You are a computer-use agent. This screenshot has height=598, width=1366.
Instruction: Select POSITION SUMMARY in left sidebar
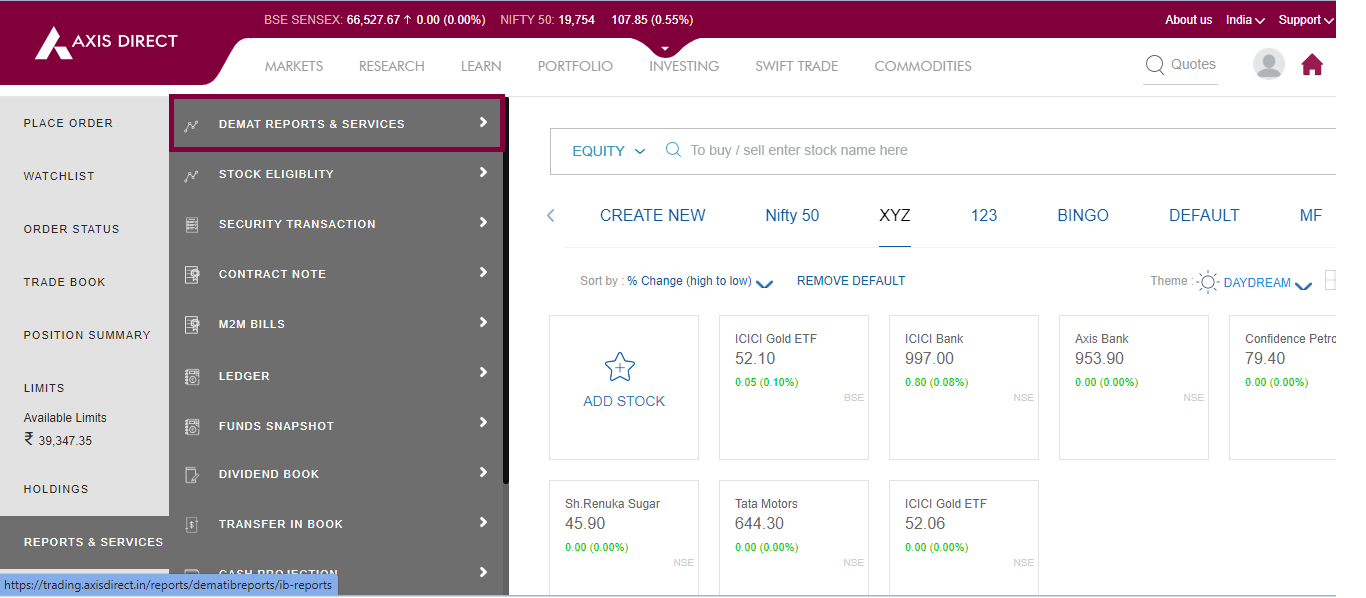point(87,335)
